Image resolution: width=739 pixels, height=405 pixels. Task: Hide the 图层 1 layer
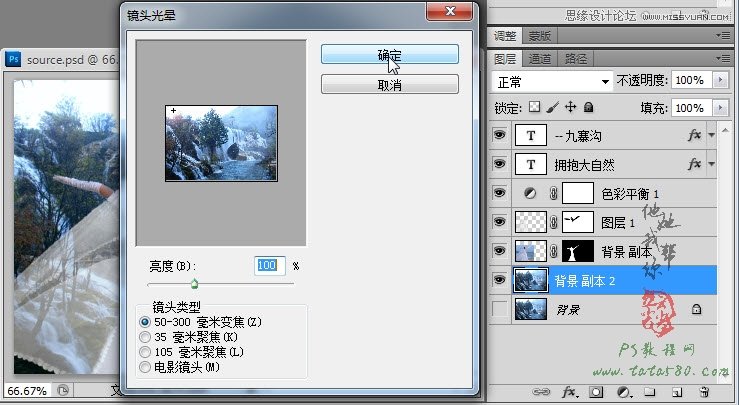(x=499, y=222)
